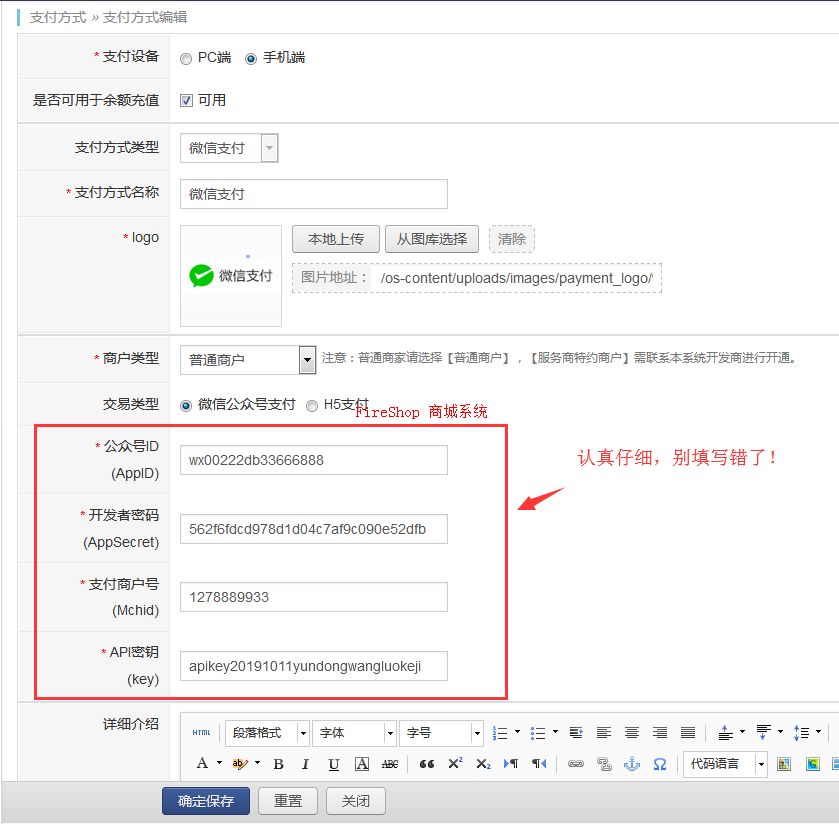Click the unordered bullet list icon
The height and width of the screenshot is (824, 839).
[538, 733]
